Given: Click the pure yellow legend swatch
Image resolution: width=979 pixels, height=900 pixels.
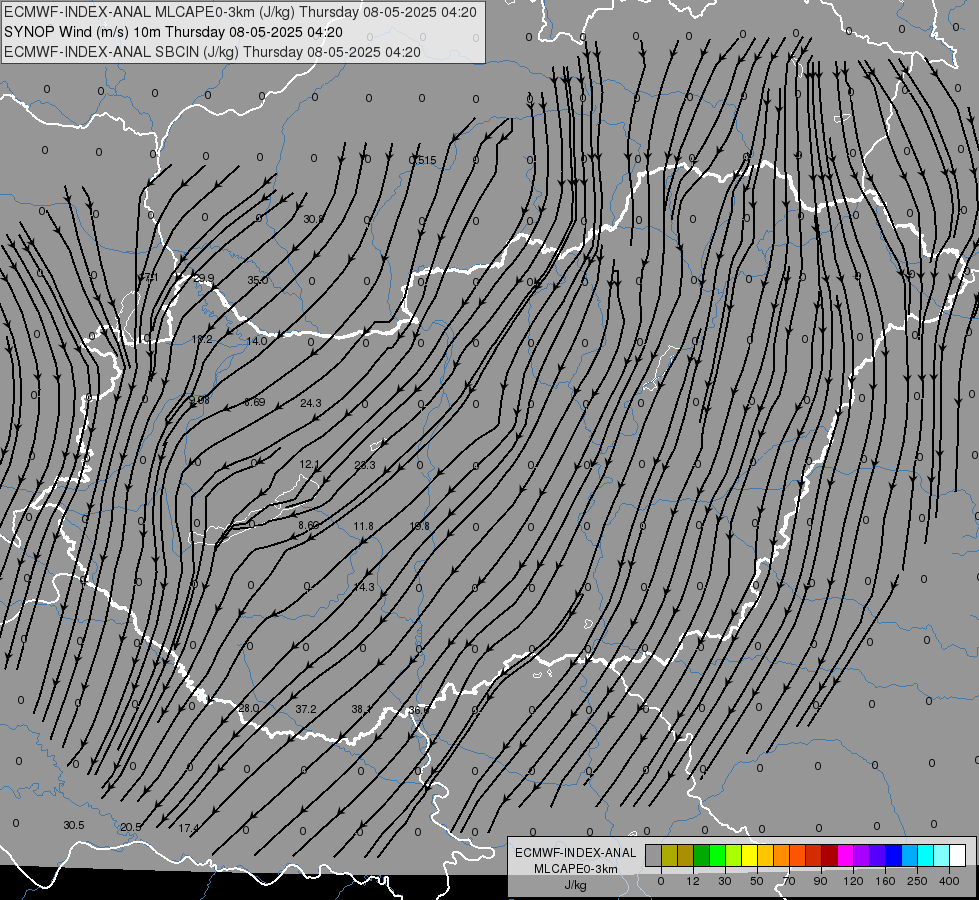Looking at the screenshot, I should point(750,856).
